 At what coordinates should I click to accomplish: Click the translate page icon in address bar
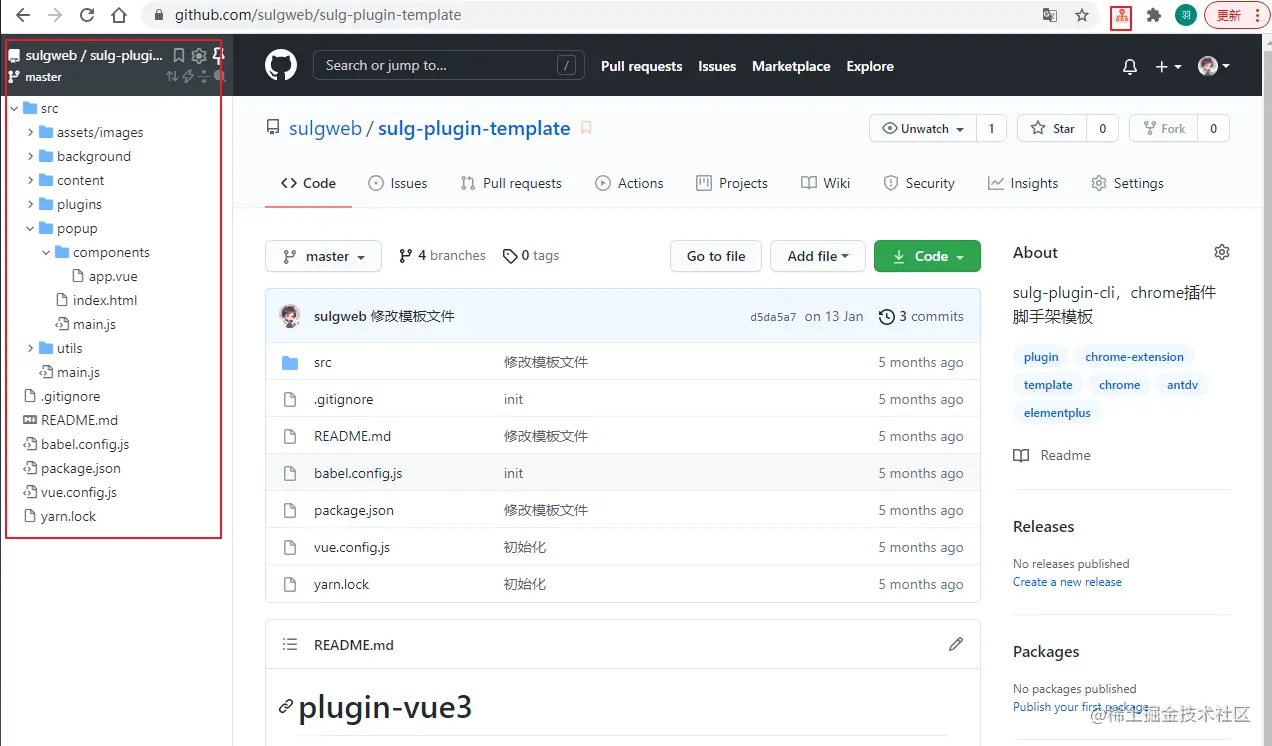pyautogui.click(x=1050, y=16)
